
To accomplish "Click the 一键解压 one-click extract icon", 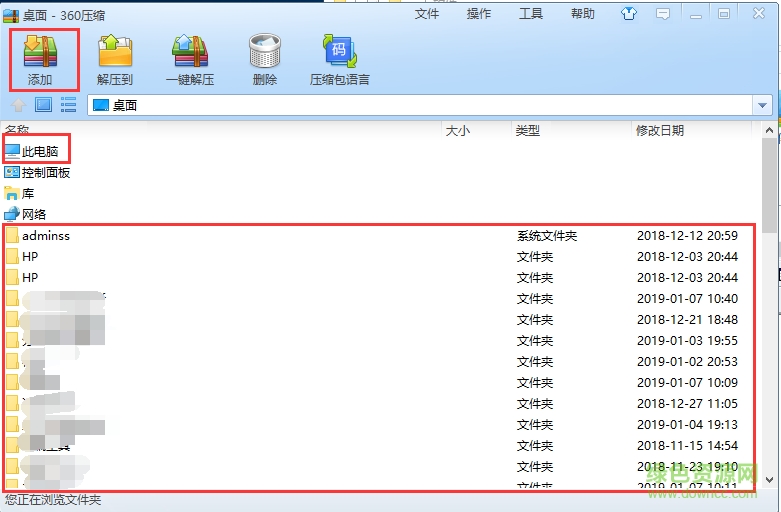I will [x=190, y=51].
